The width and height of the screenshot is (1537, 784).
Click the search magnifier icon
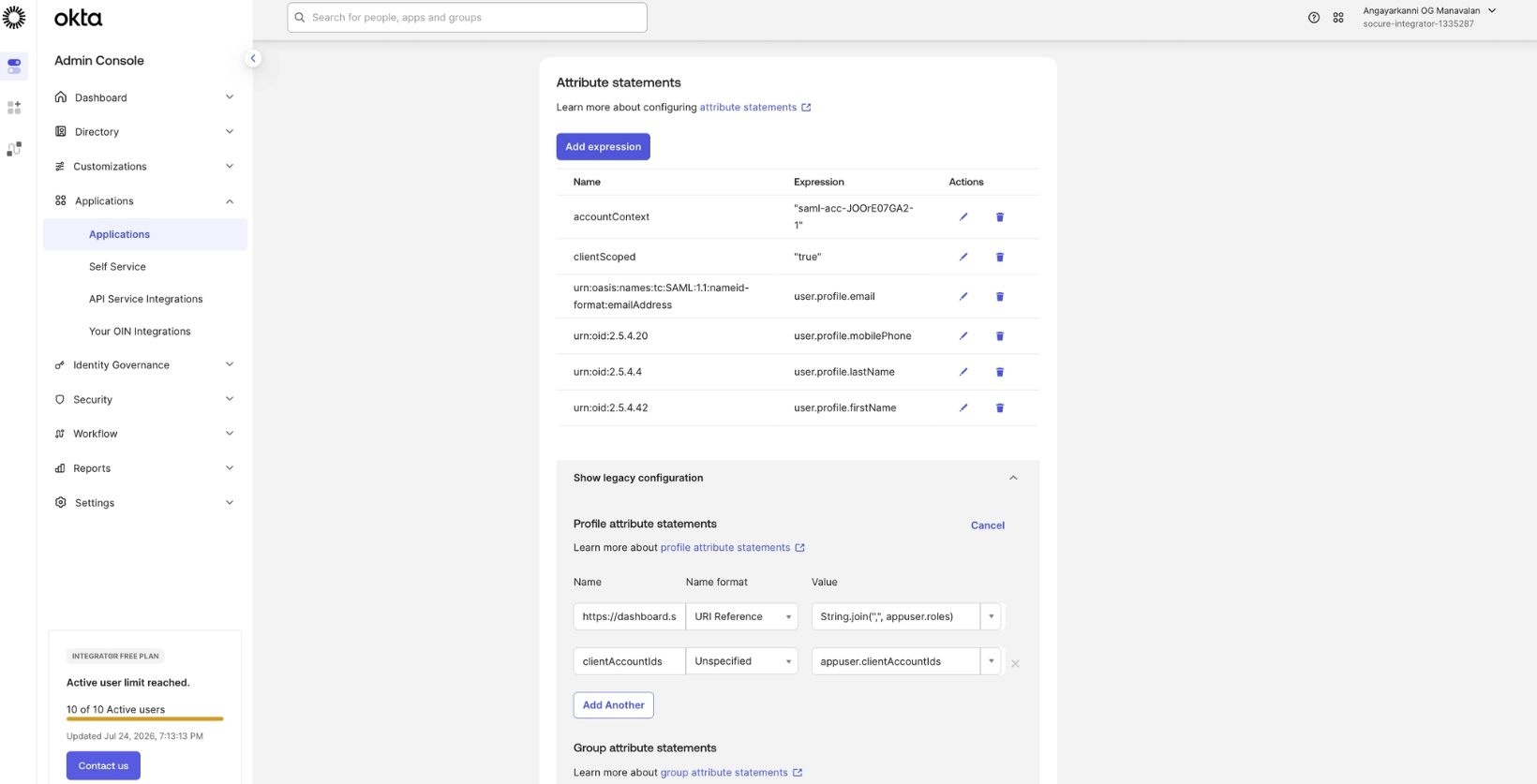coord(300,18)
